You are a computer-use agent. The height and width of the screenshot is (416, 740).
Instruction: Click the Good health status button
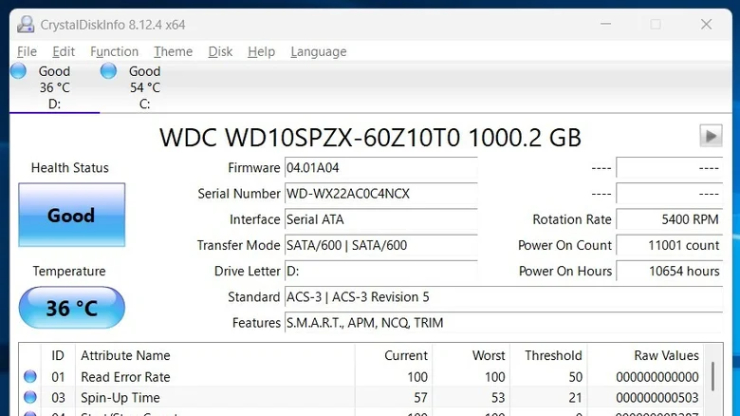(71, 215)
